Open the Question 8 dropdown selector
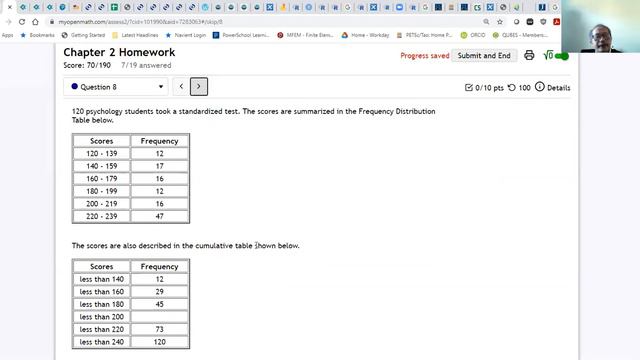 116,87
